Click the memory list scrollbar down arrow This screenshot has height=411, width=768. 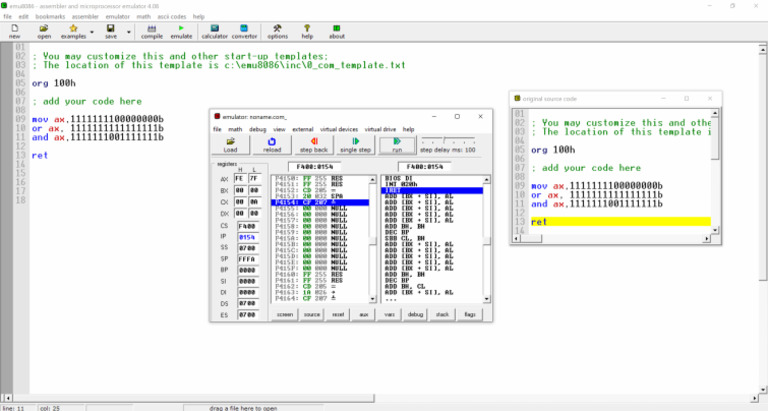(373, 299)
